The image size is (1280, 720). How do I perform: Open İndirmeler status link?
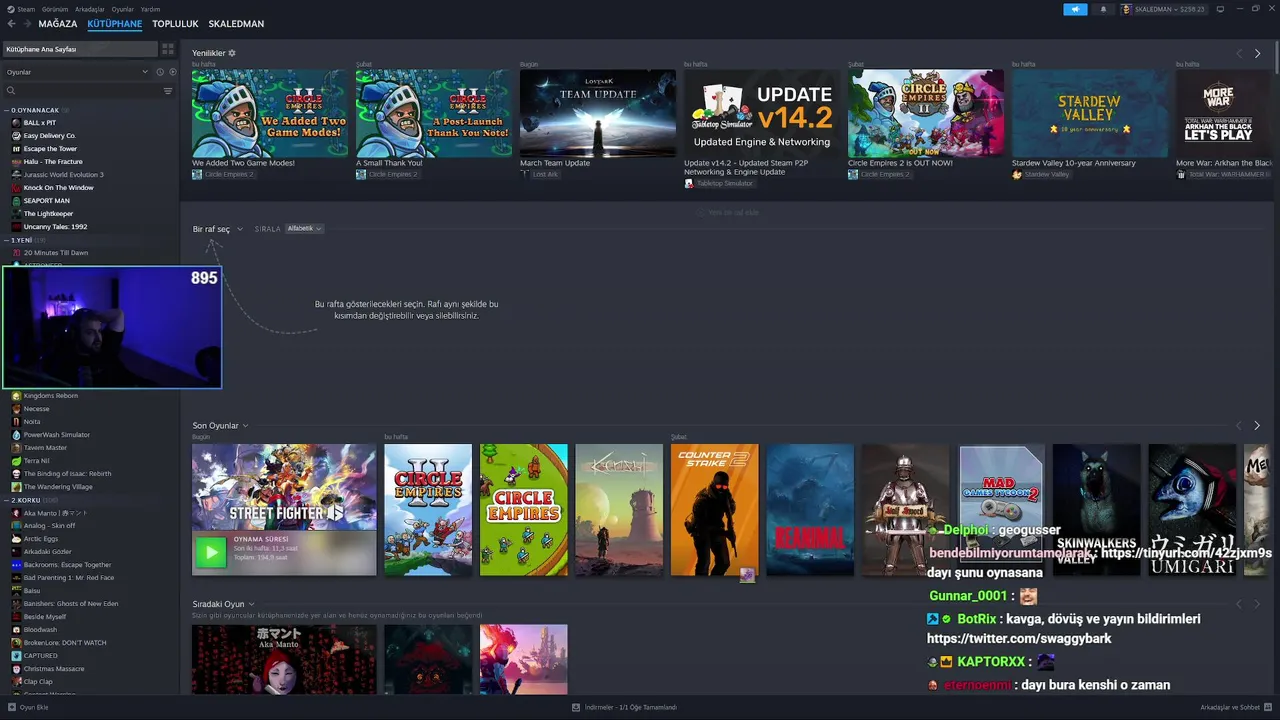pyautogui.click(x=631, y=707)
